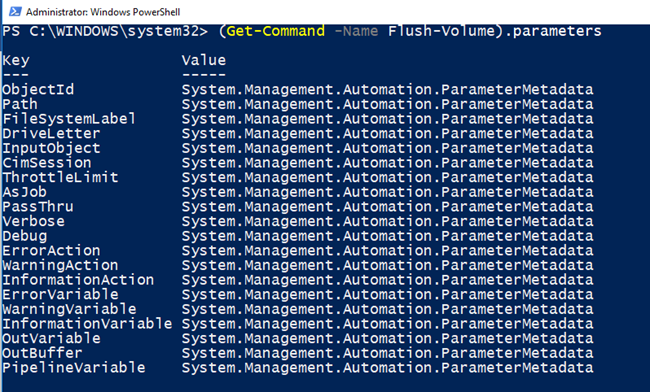Click the Get-Command text in the prompt
This screenshot has height=392, width=650.
[276, 31]
